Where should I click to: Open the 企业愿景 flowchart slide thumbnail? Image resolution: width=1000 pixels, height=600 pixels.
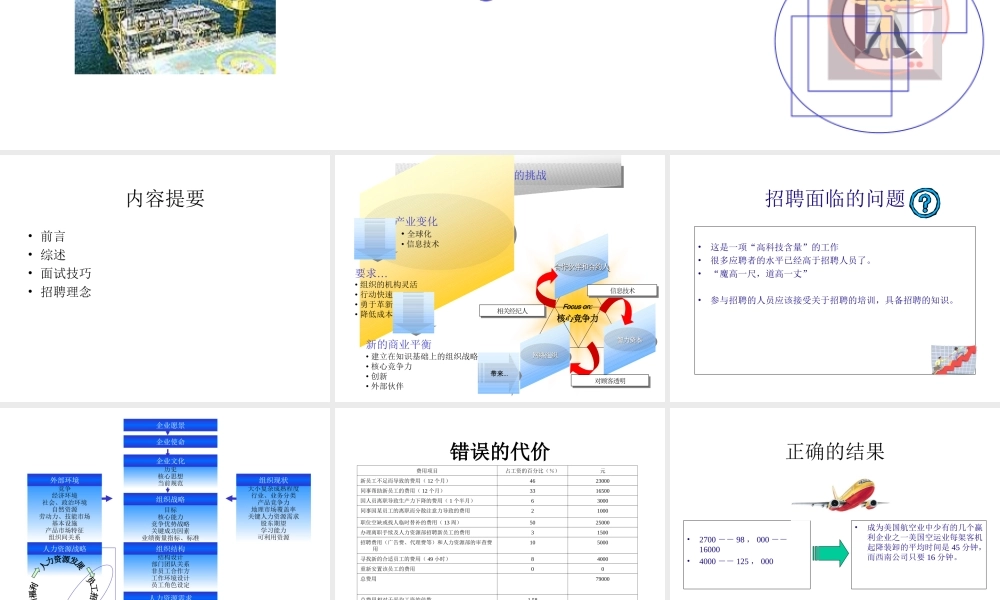click(x=165, y=504)
